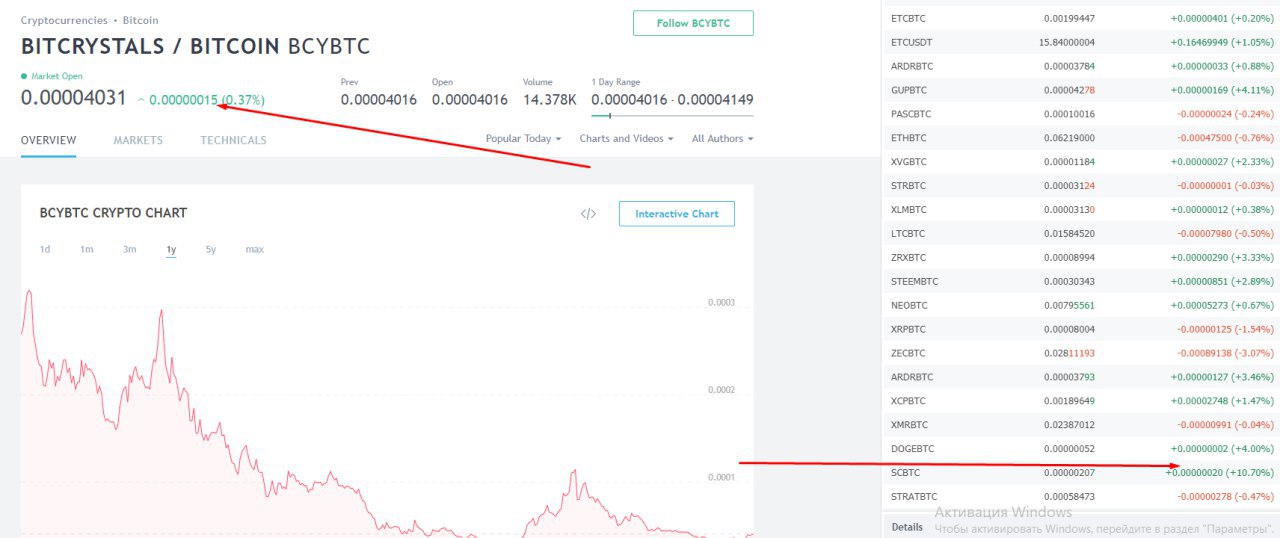Open the embed code icon next to Interactive Chart
This screenshot has height=538, width=1280.
click(x=588, y=213)
